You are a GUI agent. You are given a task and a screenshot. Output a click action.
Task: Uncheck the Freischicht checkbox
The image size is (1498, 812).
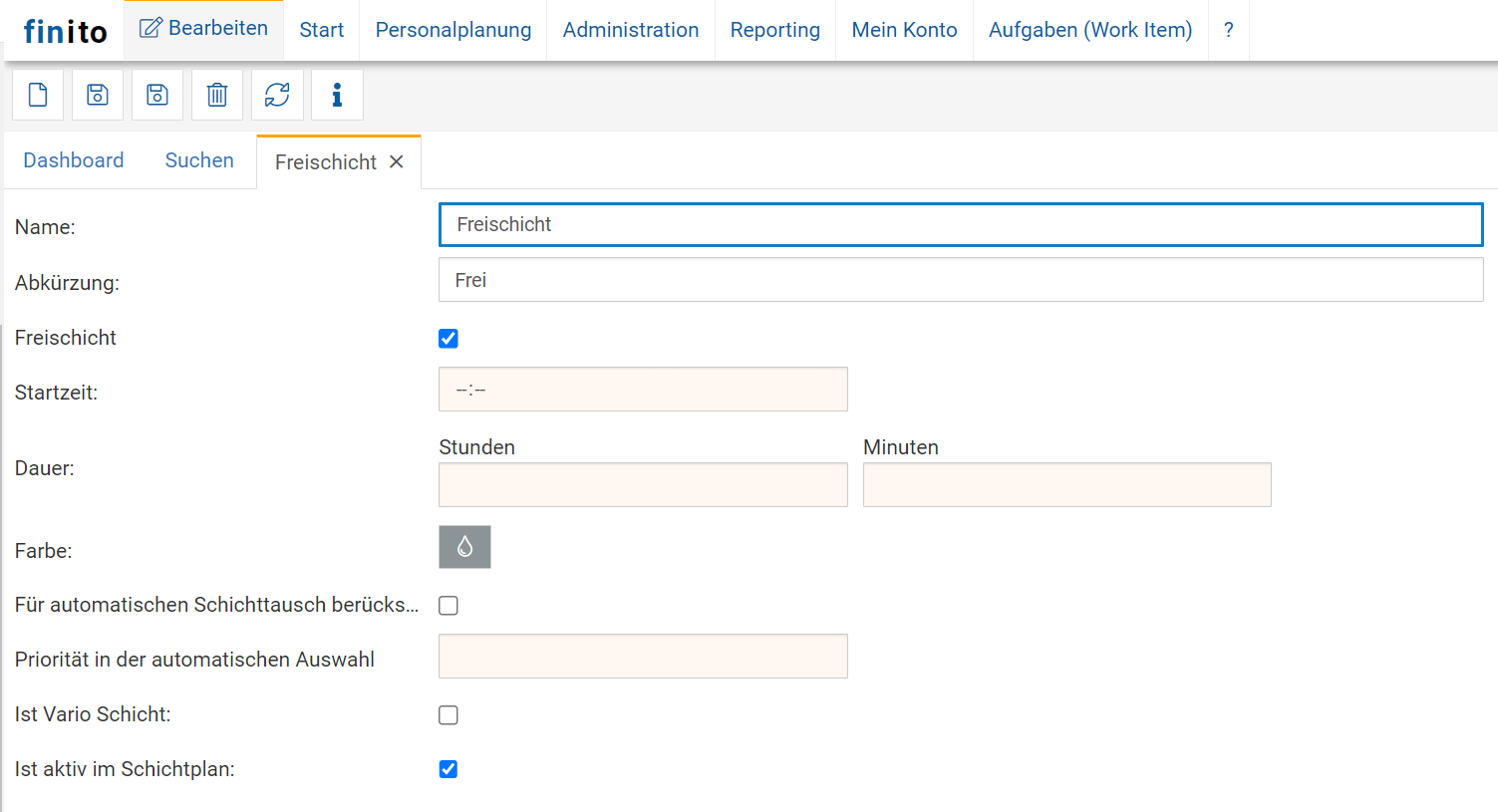coord(449,339)
